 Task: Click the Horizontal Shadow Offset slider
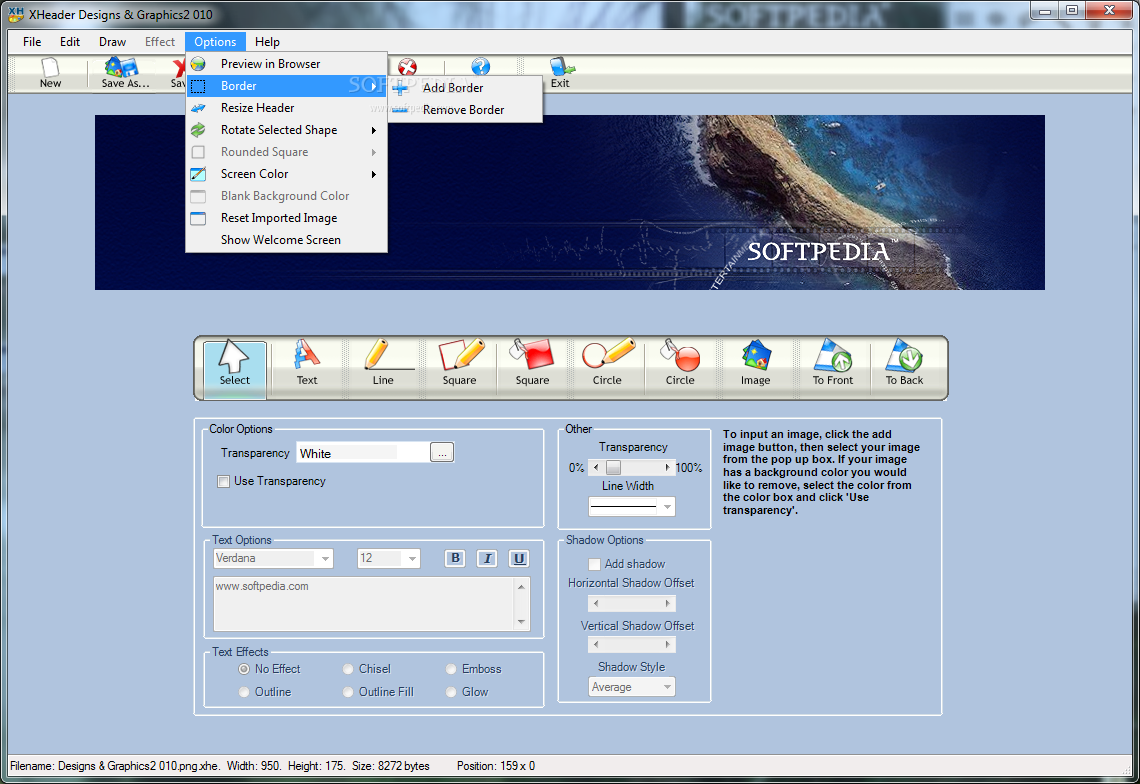(x=631, y=604)
